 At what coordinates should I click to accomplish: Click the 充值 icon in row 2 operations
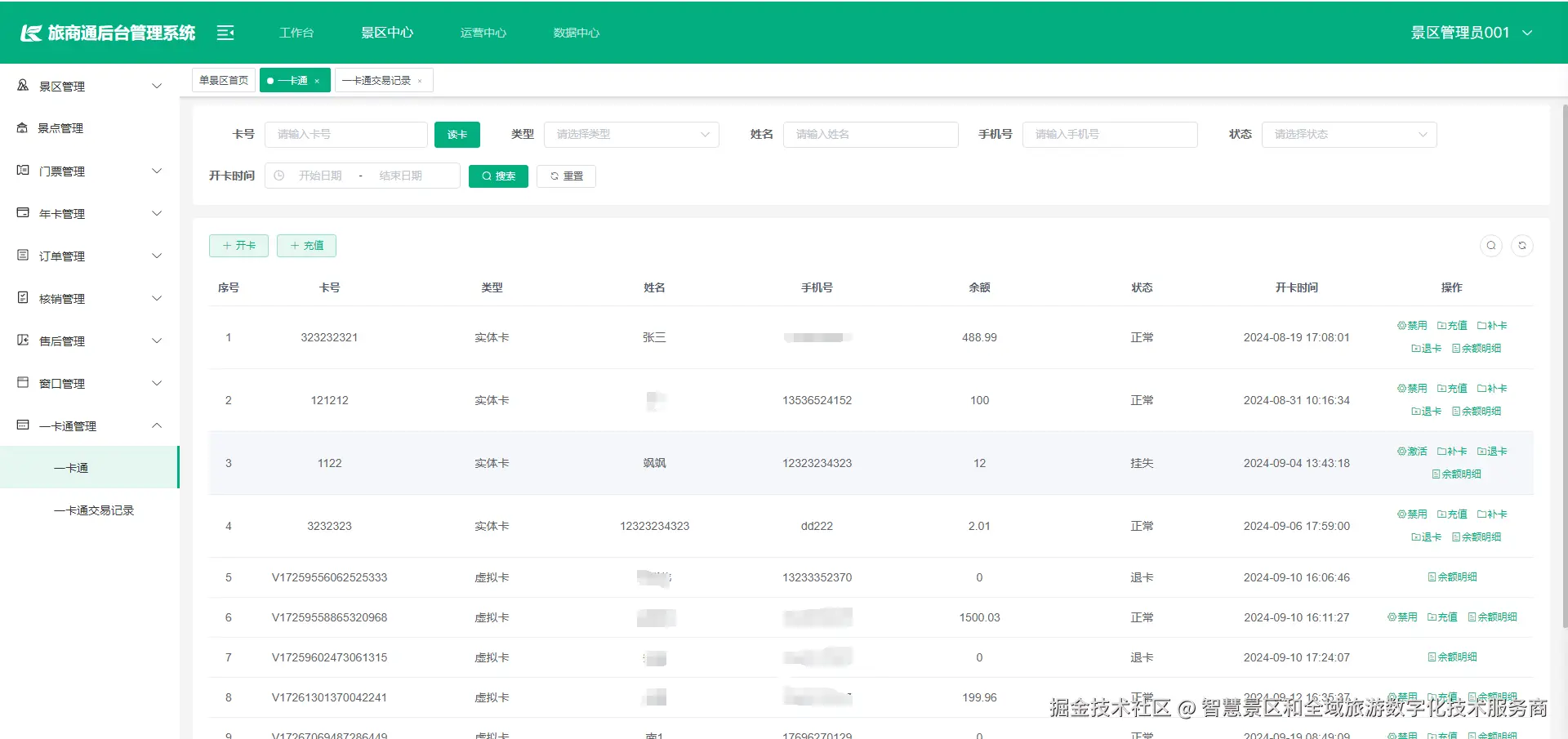1452,388
